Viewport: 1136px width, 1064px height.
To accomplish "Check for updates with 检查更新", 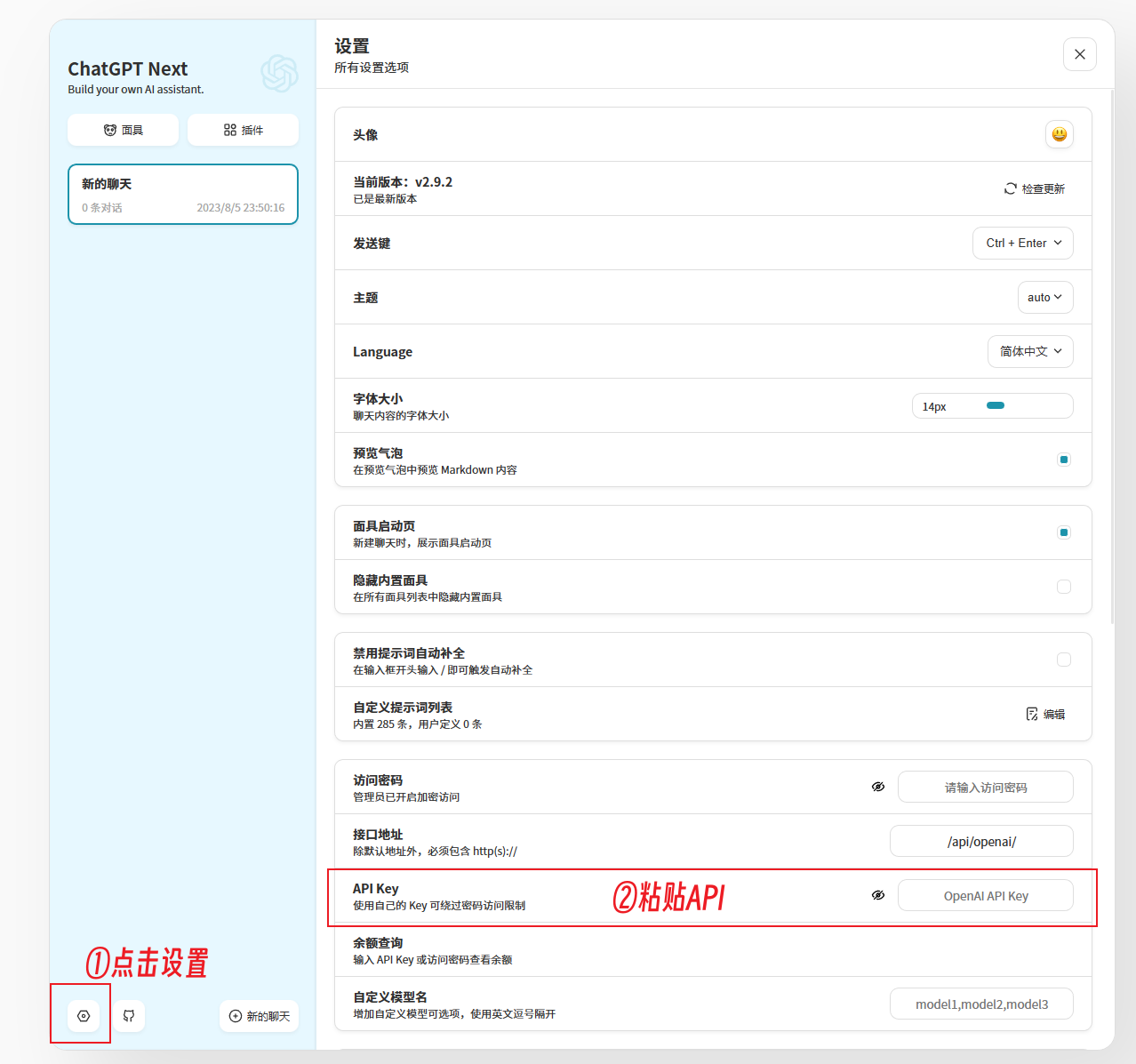I will pos(1035,188).
